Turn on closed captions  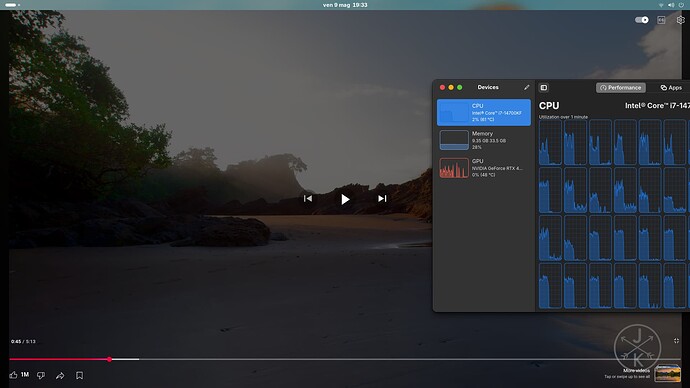tap(661, 20)
